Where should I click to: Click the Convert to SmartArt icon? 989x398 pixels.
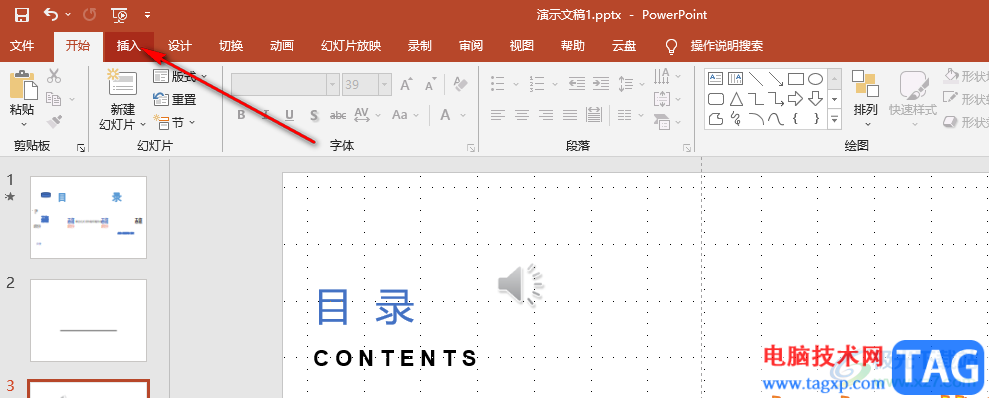pyautogui.click(x=662, y=122)
